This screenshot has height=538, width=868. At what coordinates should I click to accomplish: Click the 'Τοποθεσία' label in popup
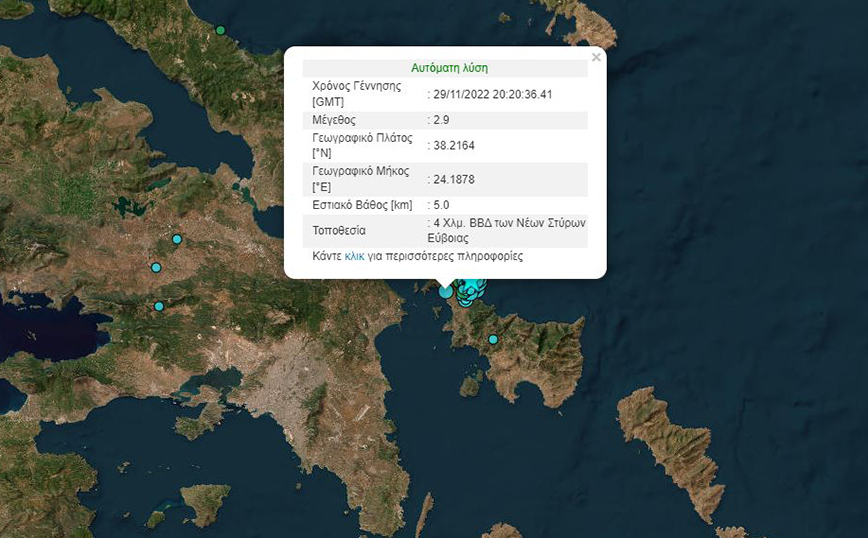click(x=340, y=230)
